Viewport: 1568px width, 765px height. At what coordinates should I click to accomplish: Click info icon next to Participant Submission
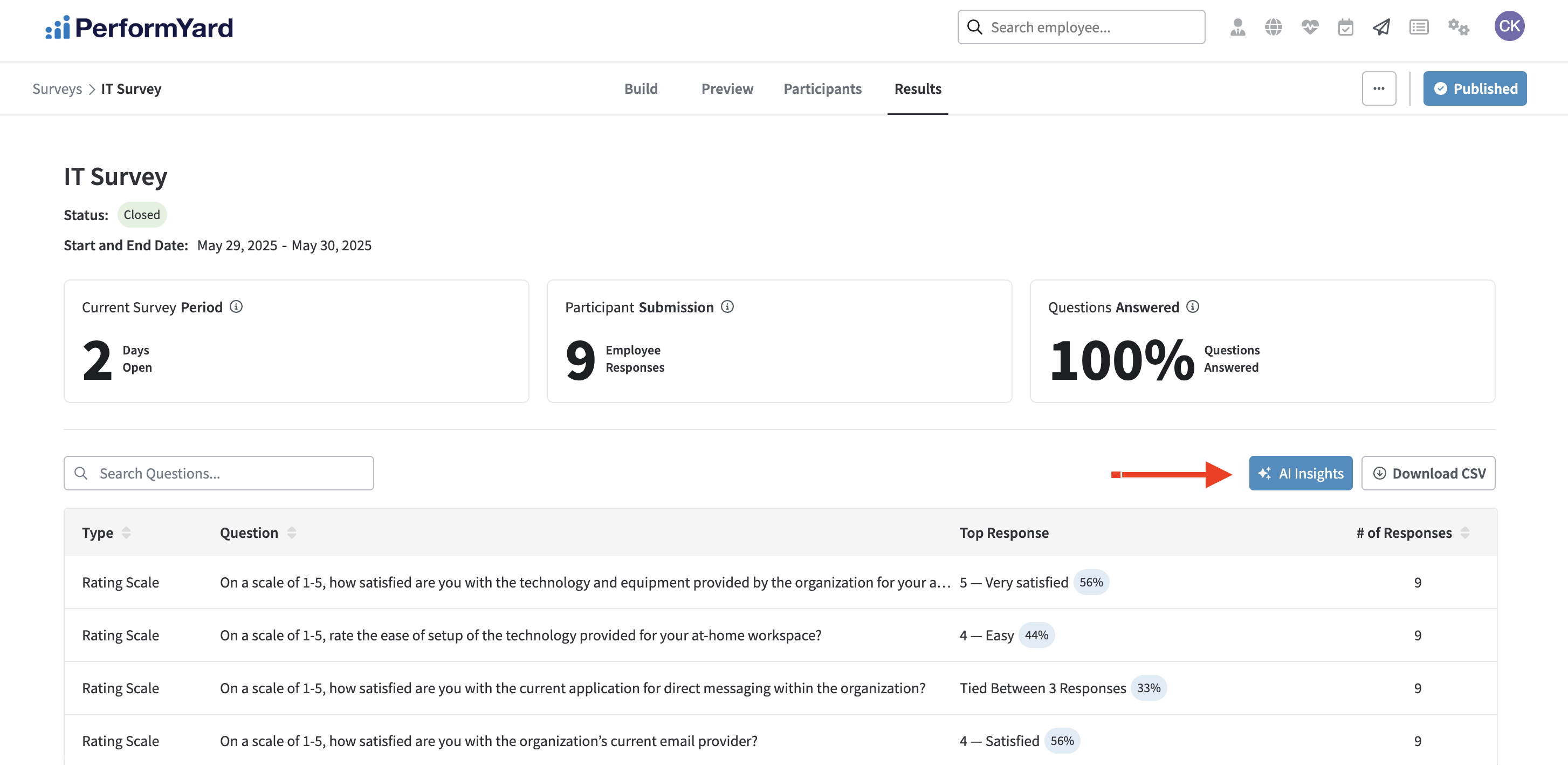(727, 307)
